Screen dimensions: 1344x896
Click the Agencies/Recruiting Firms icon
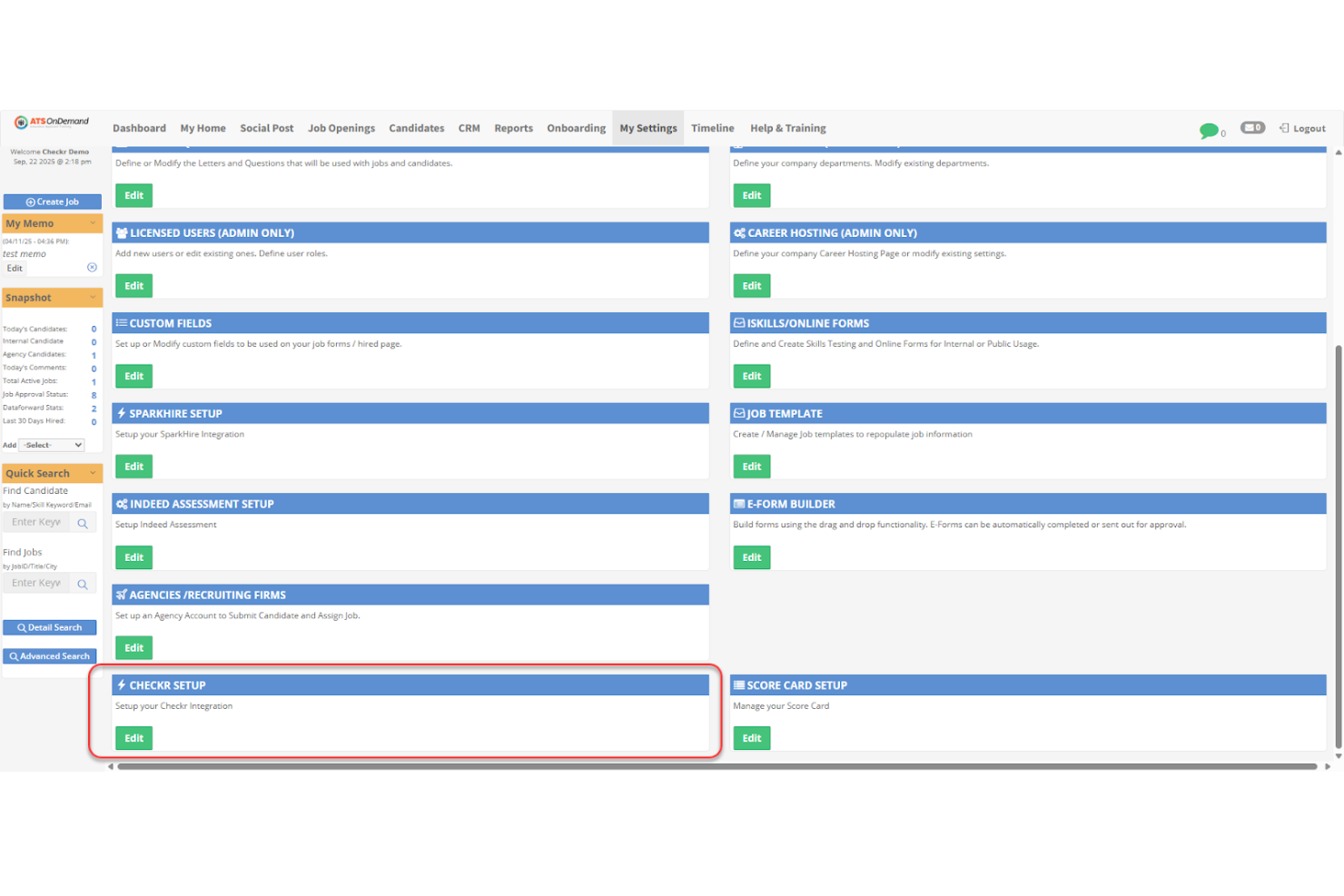[x=121, y=595]
